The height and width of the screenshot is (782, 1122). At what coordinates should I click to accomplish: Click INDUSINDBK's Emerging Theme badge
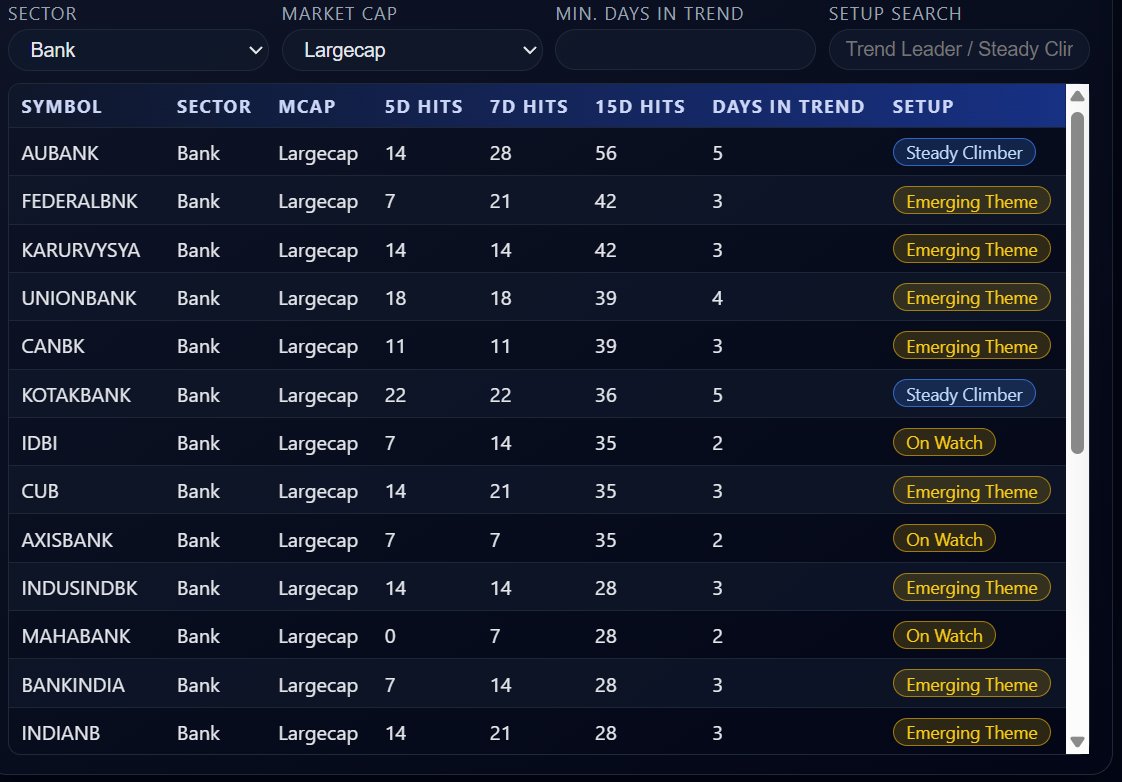[972, 587]
